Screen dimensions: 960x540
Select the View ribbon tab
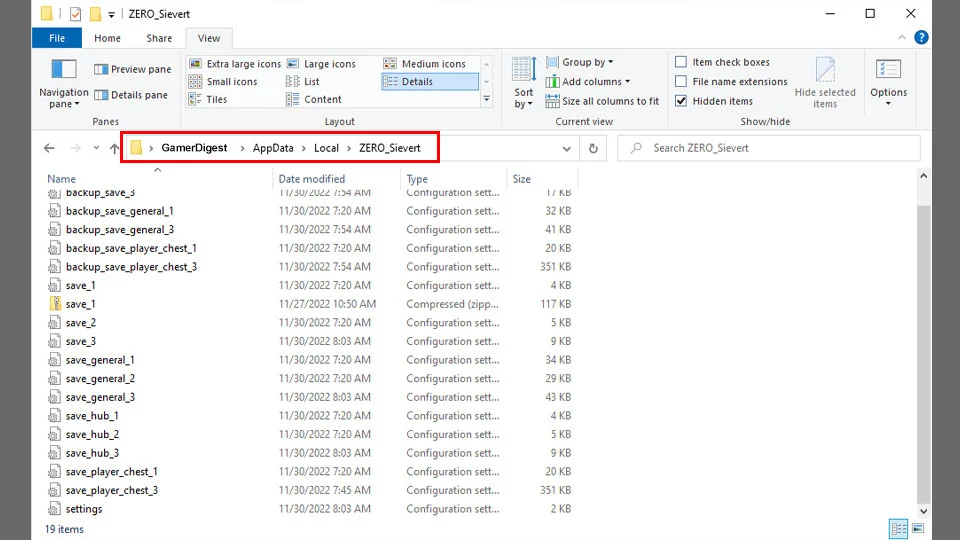[x=209, y=38]
